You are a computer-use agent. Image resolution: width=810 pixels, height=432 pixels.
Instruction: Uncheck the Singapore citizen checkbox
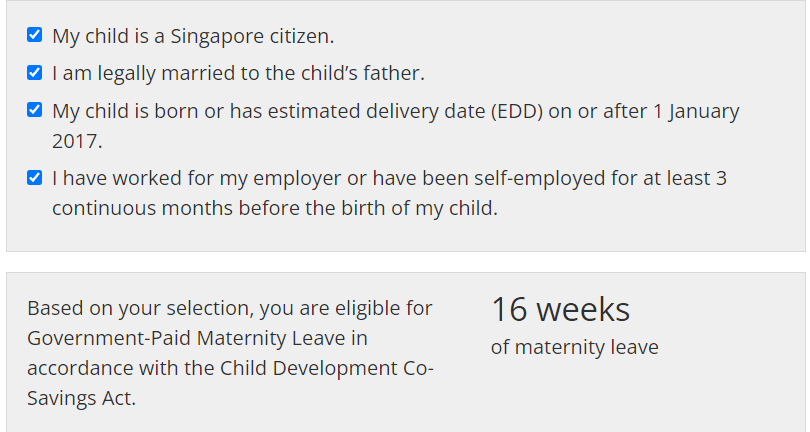(34, 36)
